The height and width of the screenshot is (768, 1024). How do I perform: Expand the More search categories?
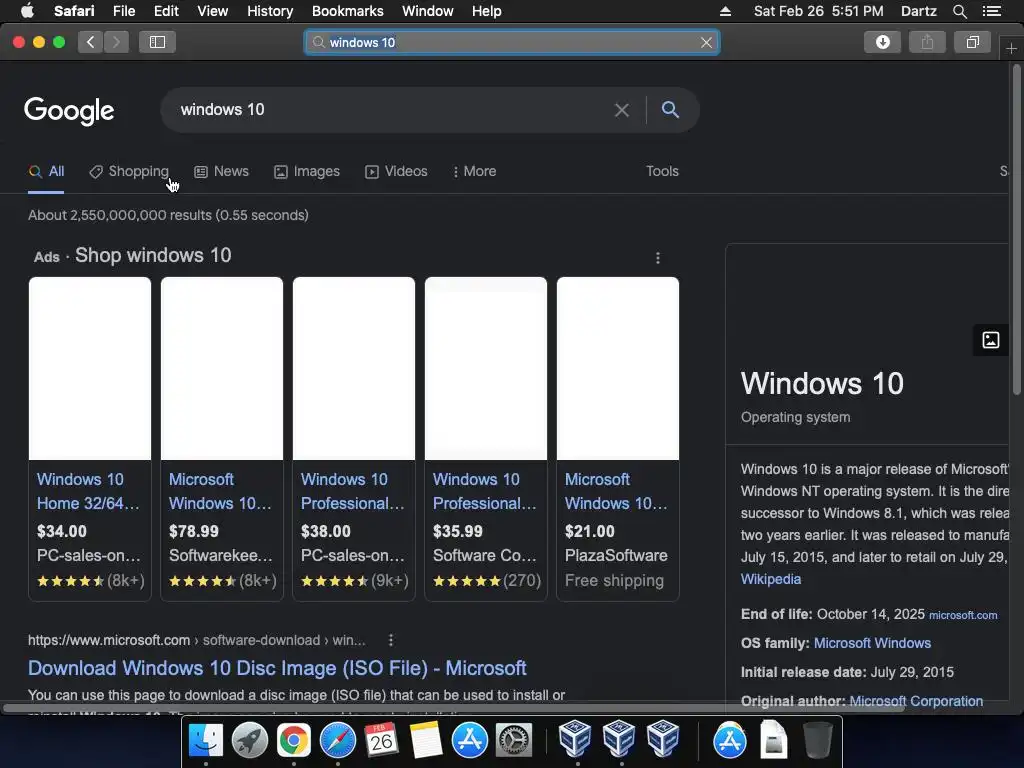pos(474,171)
